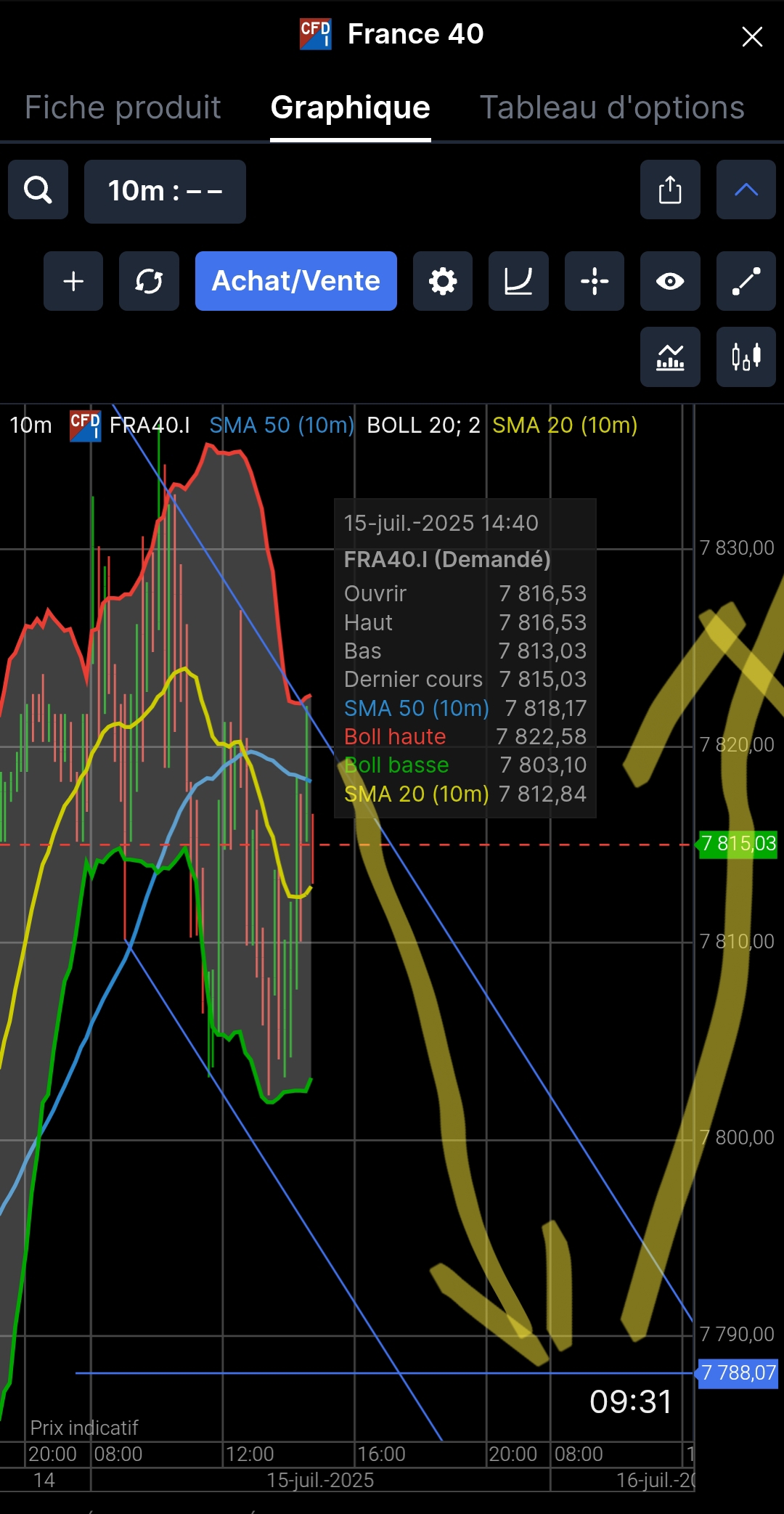Tap the Ouvrir 7 816,53 tooltip row
This screenshot has width=784, height=1514.
click(x=465, y=593)
